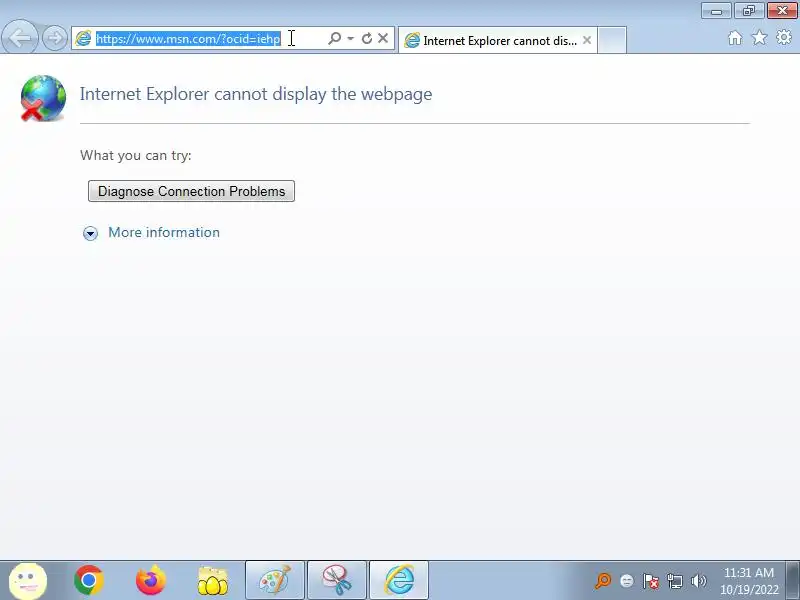Go forward using the Forward arrow button

click(55, 38)
